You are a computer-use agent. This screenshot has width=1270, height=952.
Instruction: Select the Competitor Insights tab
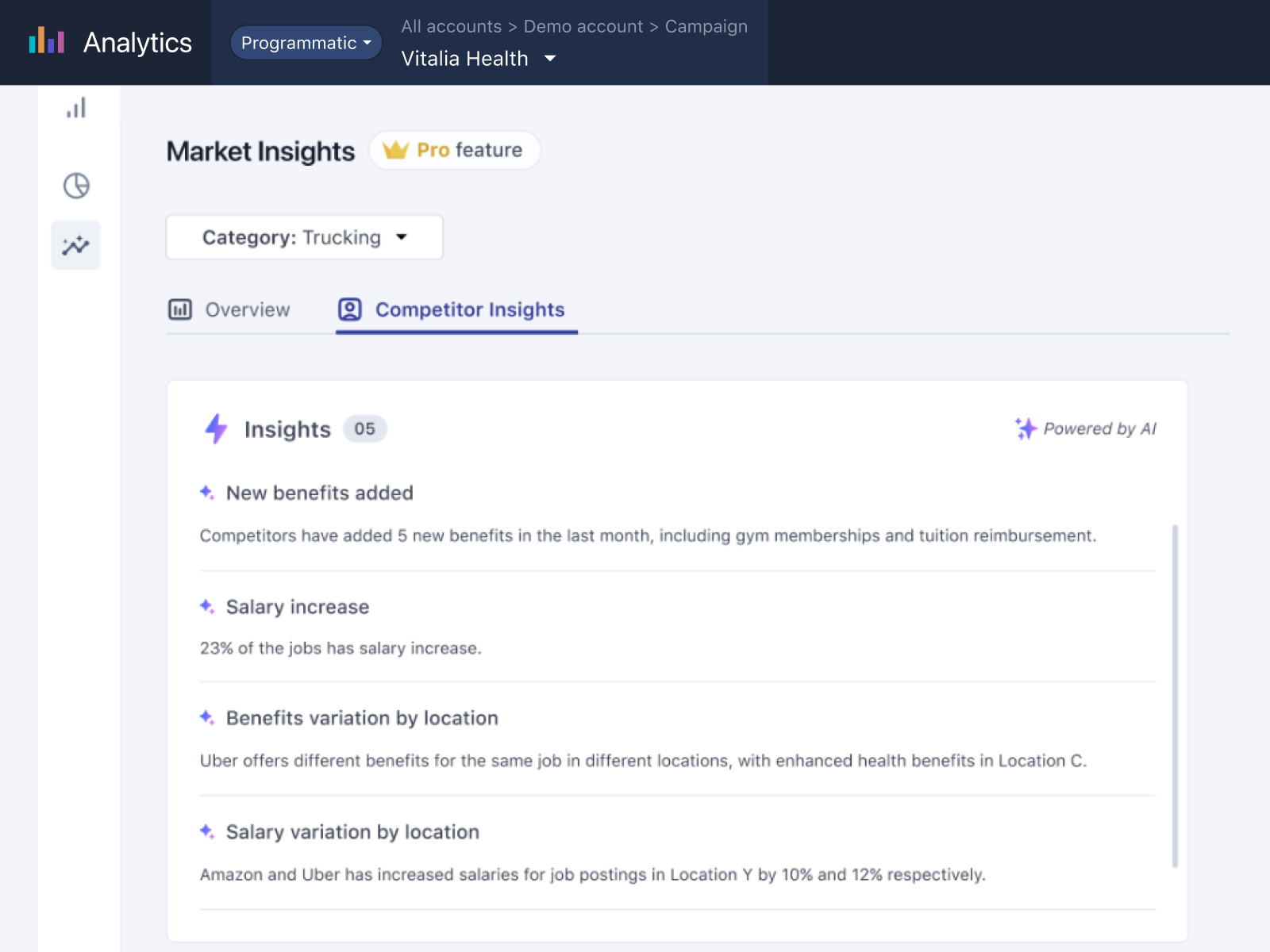coord(469,309)
